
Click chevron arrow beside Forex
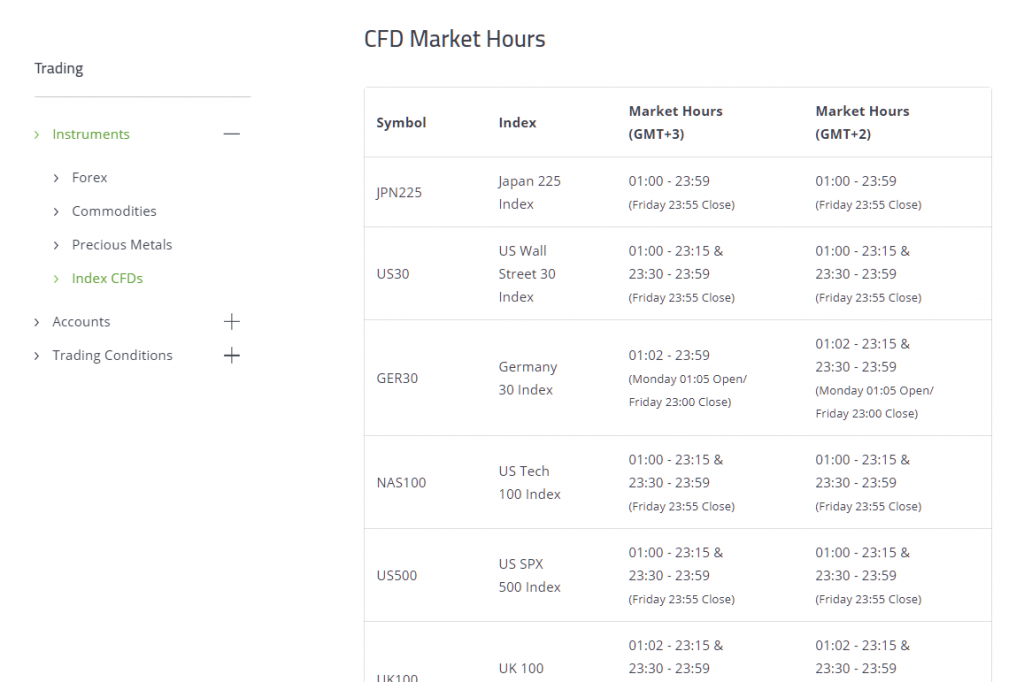click(56, 178)
